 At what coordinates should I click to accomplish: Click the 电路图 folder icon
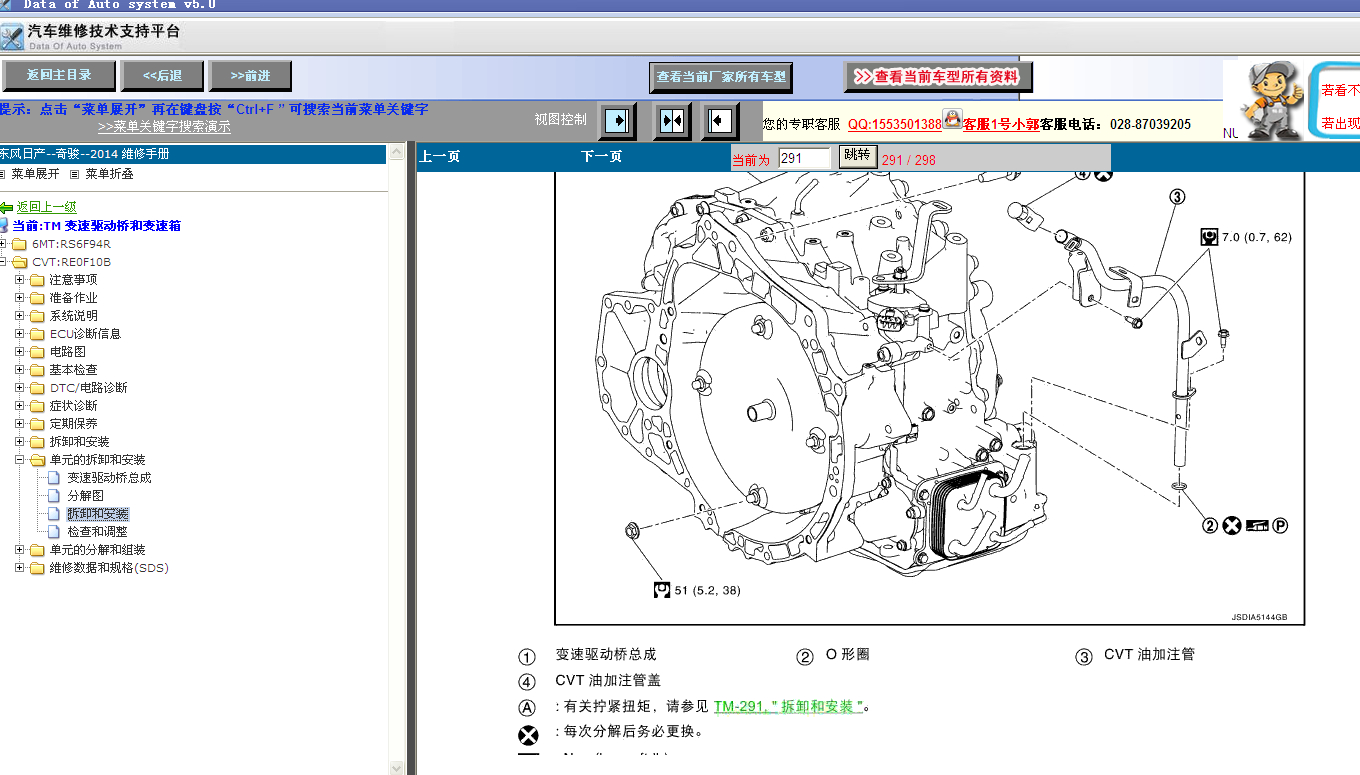point(37,352)
